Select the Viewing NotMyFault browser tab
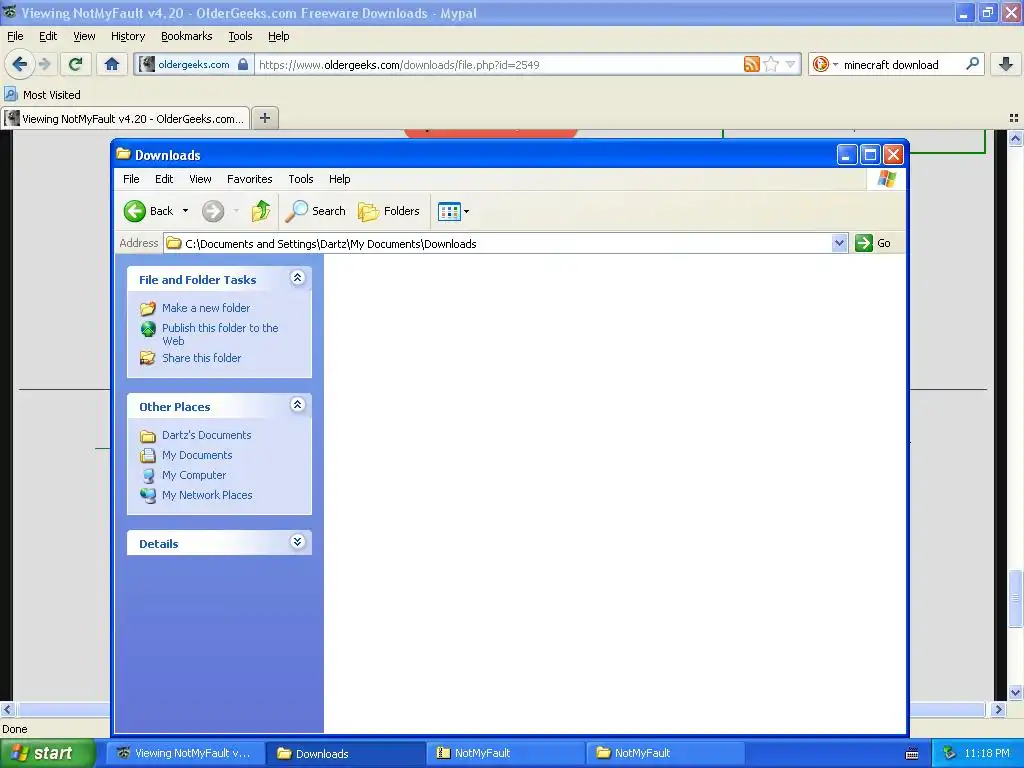 pyautogui.click(x=125, y=118)
